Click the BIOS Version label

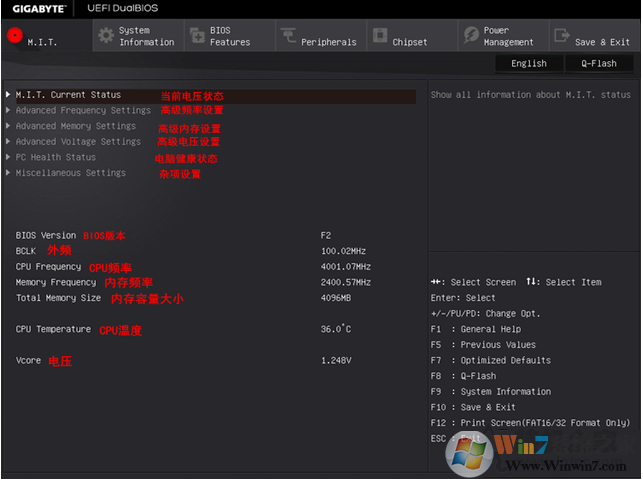[x=46, y=235]
